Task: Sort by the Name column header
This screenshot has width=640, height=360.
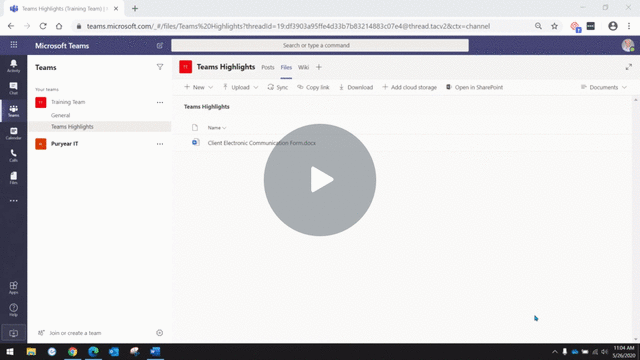Action: tap(216, 128)
